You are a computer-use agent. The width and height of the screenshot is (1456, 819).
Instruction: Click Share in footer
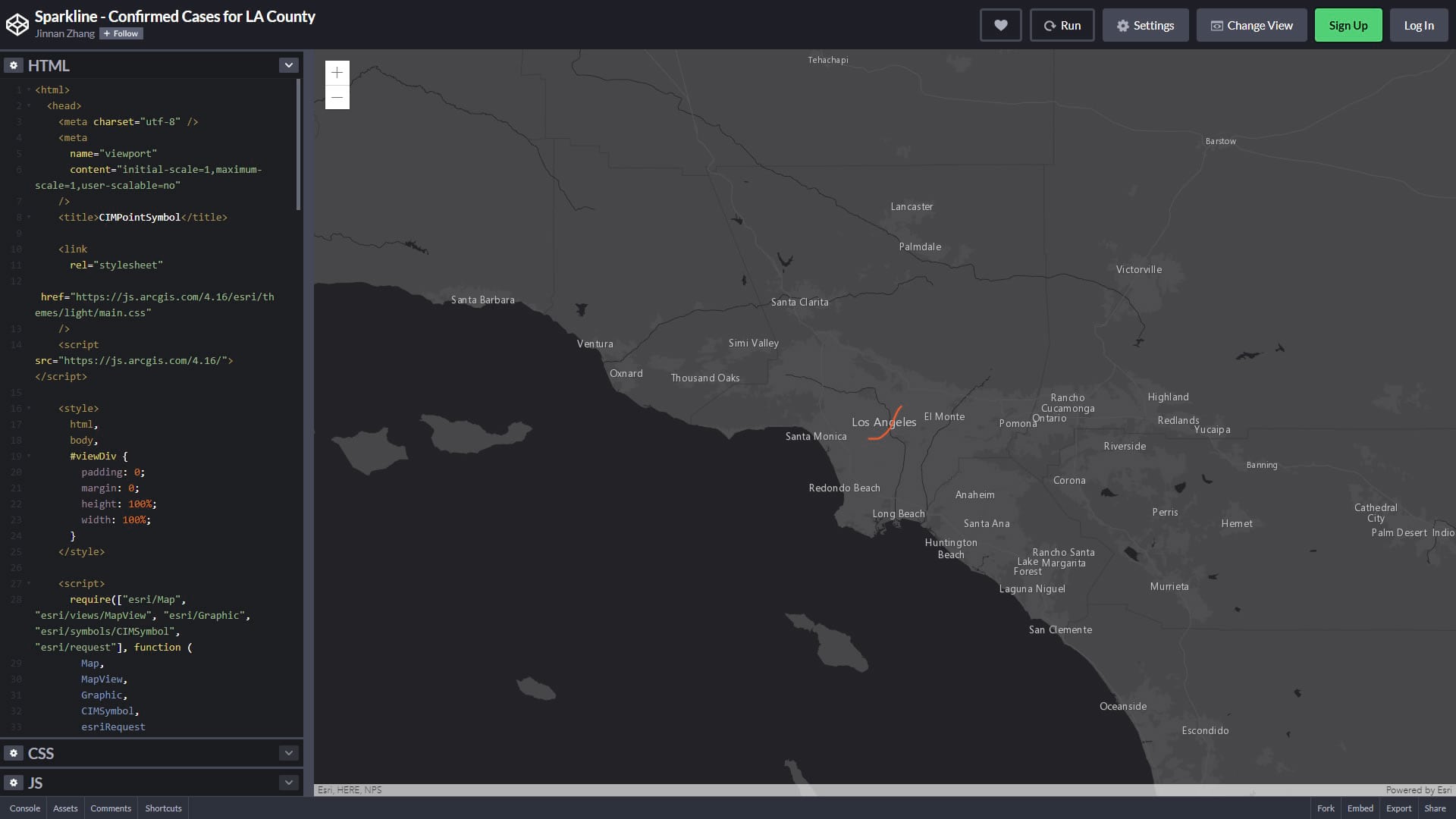coord(1435,808)
